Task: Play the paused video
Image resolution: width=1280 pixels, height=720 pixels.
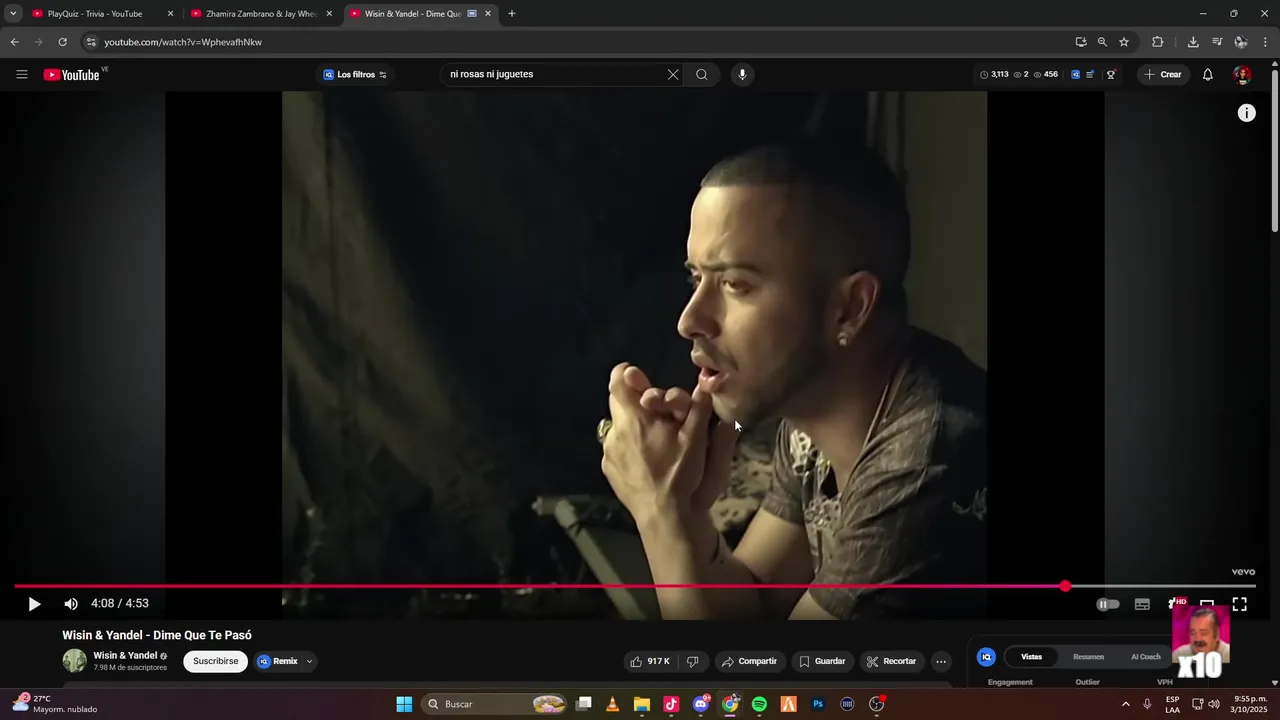Action: 34,604
